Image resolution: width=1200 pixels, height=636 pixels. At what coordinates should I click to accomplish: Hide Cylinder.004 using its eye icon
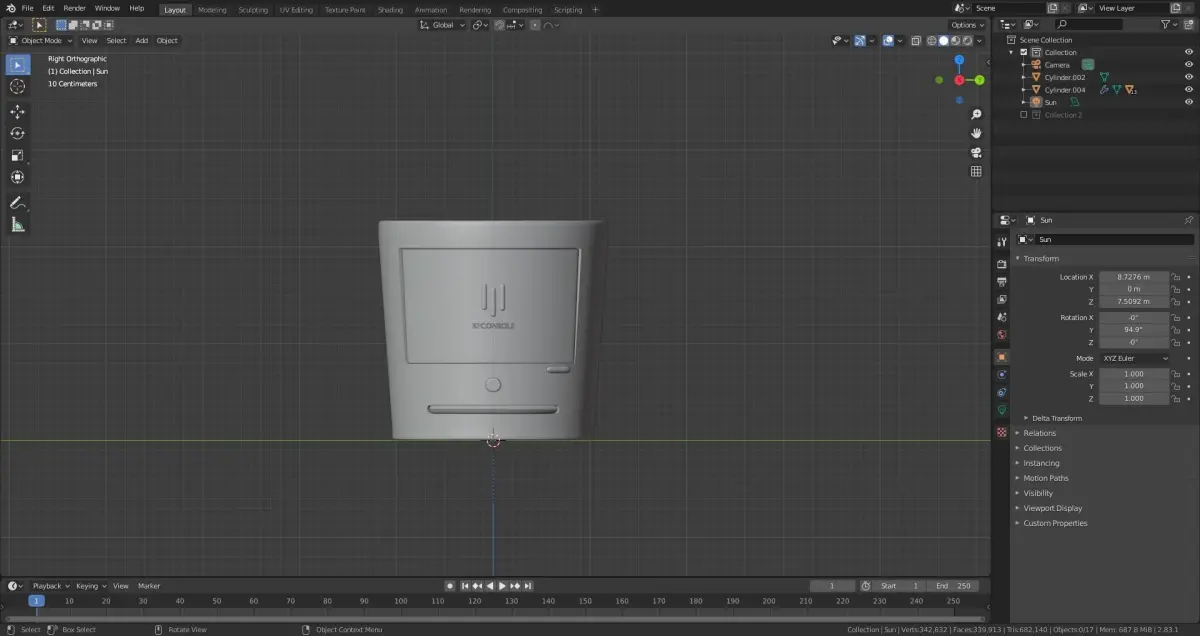tap(1189, 90)
